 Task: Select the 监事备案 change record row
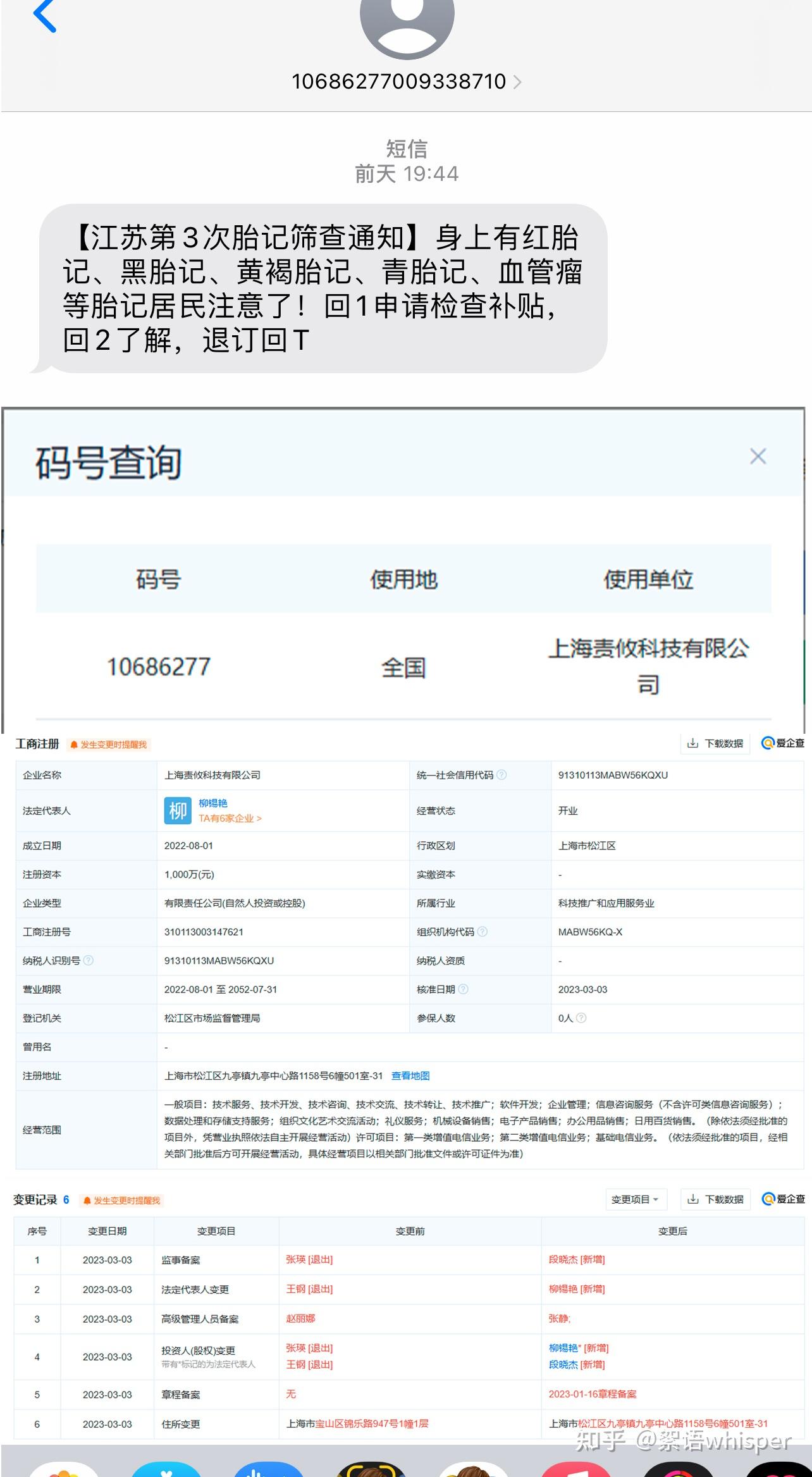pos(409,1259)
